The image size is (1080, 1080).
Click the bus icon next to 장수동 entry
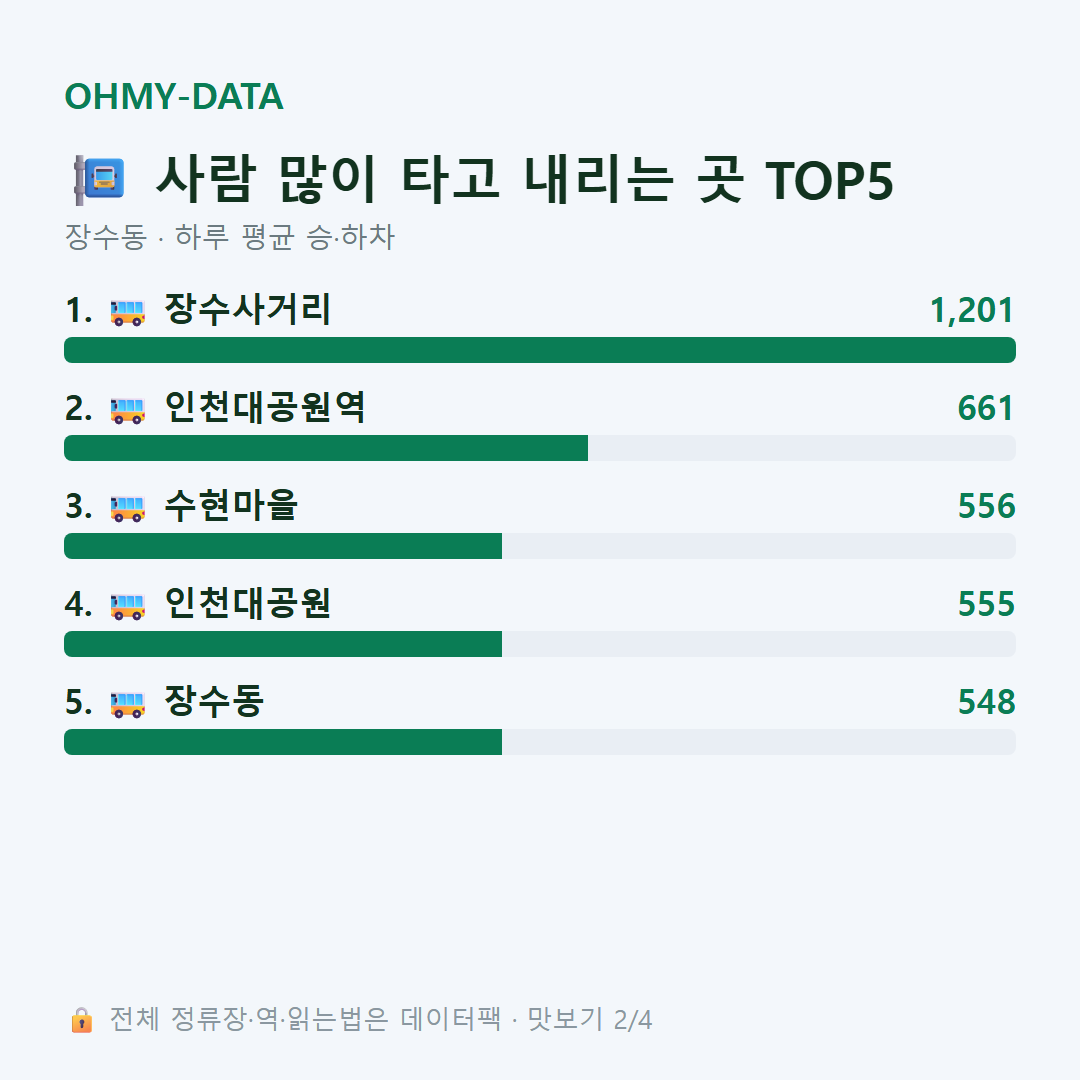coord(127,703)
